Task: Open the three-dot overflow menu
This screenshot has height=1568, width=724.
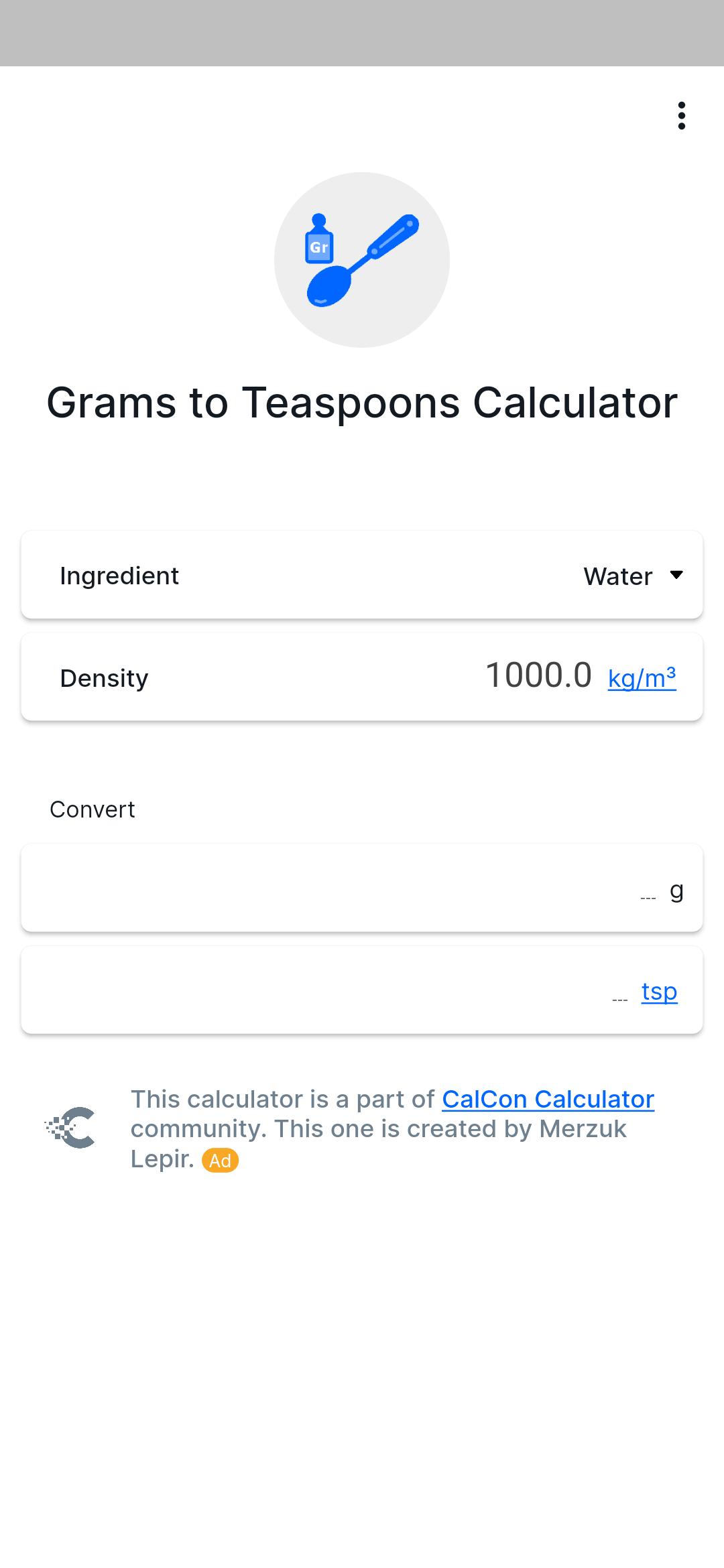Action: 681,116
